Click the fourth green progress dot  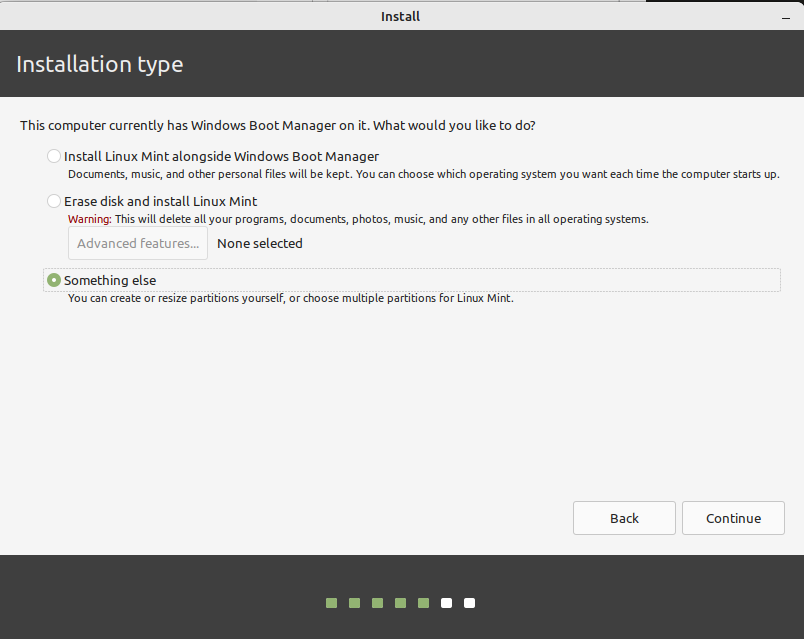pos(400,603)
